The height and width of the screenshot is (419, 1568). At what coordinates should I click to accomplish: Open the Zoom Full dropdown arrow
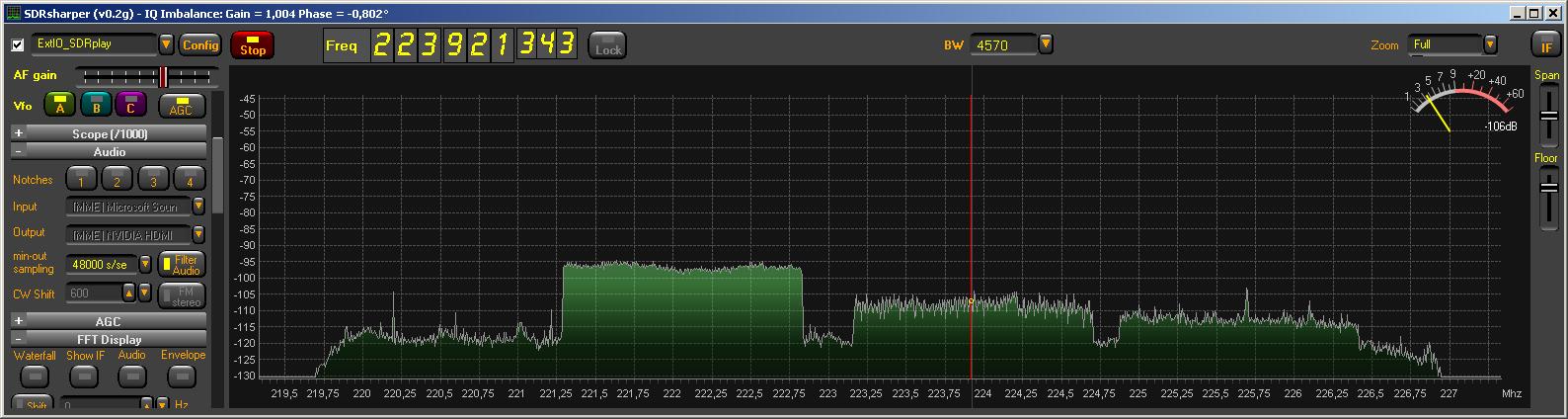pyautogui.click(x=1491, y=44)
